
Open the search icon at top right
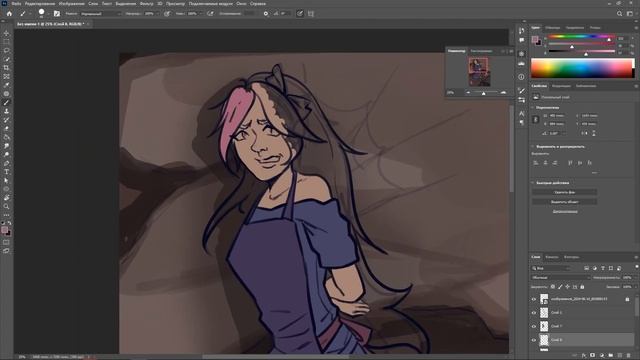pos(619,13)
